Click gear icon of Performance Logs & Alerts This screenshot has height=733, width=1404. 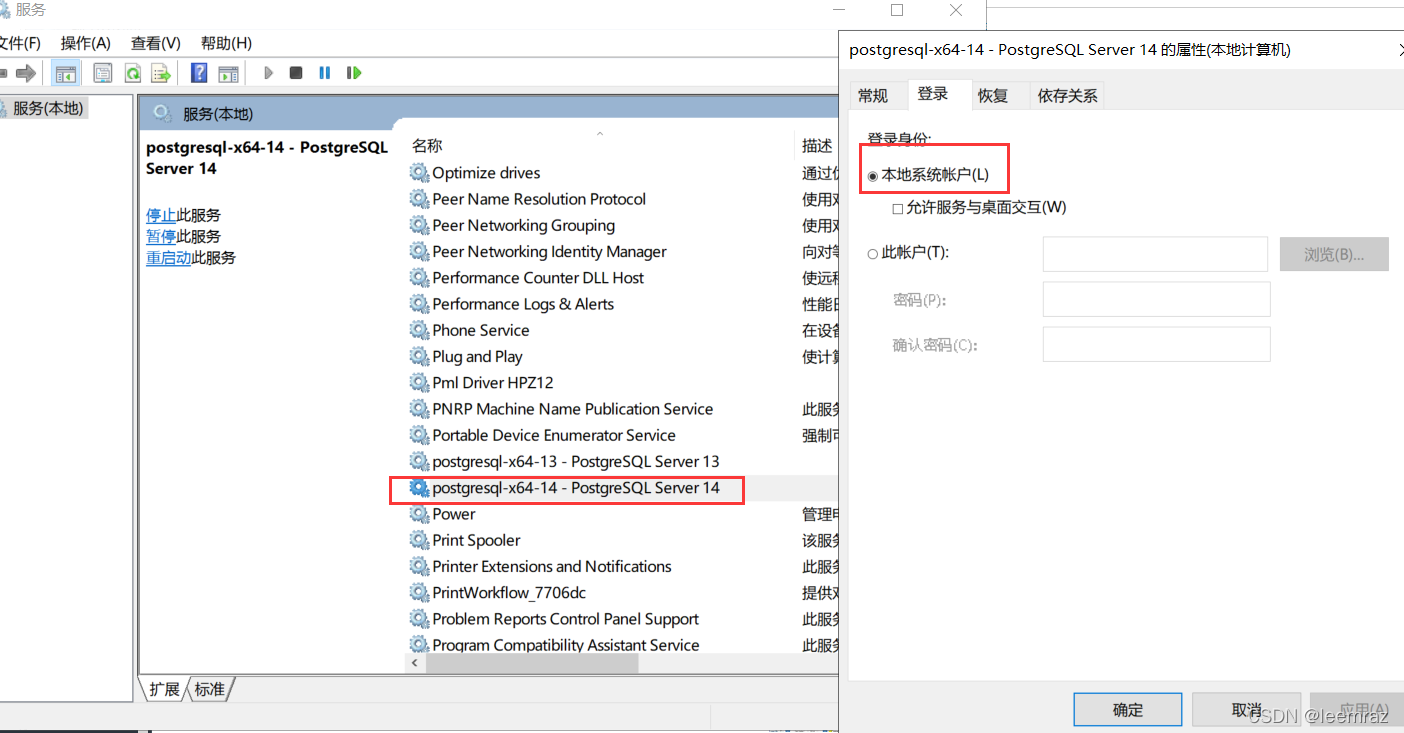click(x=419, y=304)
